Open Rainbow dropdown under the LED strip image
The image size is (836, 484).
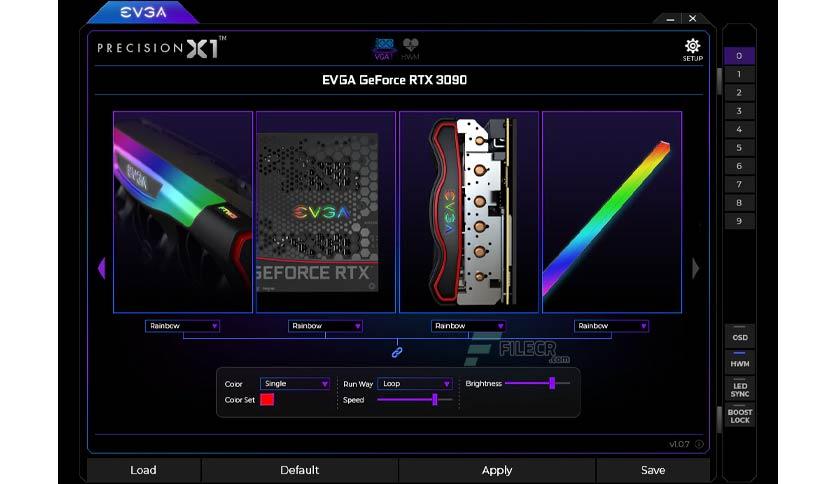point(611,326)
